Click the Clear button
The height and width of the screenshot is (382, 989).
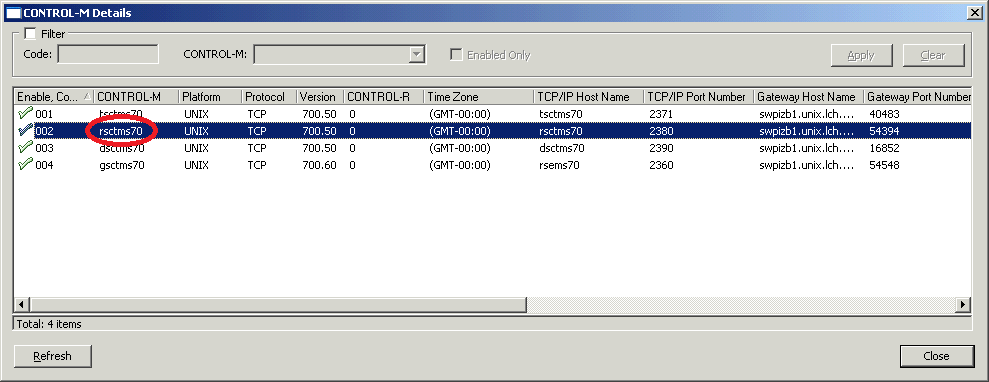click(933, 55)
